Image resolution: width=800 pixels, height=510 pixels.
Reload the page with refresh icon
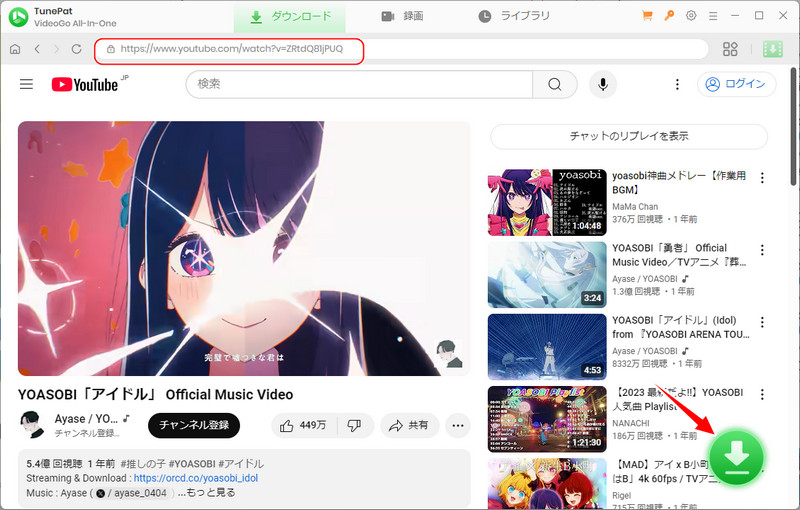pos(77,49)
